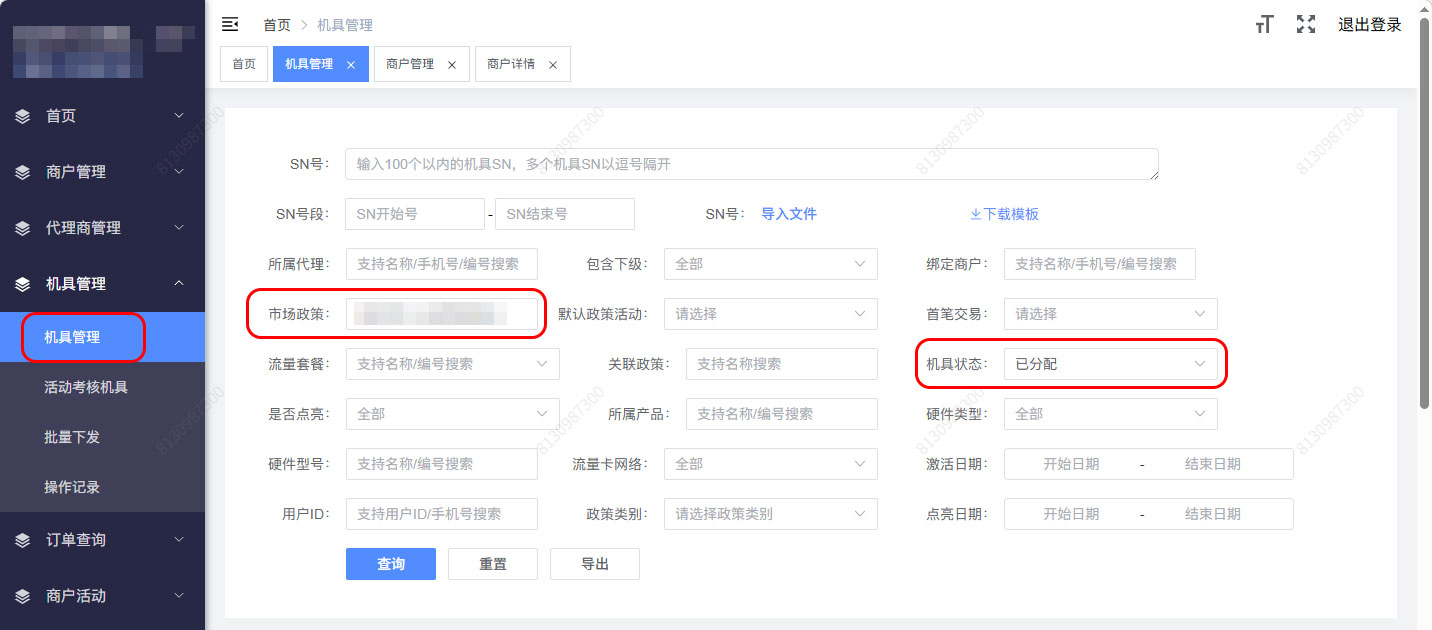
Task: Open the 硬件类型 dropdown
Action: click(x=1110, y=414)
